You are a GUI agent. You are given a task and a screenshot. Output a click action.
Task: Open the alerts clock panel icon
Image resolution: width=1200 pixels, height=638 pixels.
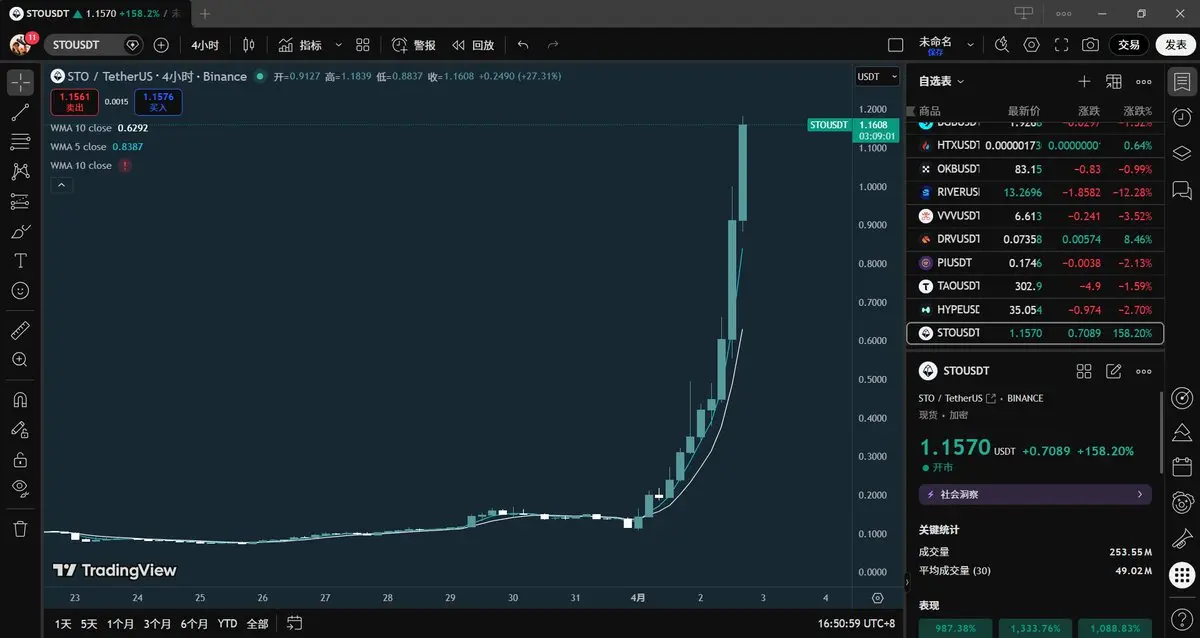tap(1182, 117)
